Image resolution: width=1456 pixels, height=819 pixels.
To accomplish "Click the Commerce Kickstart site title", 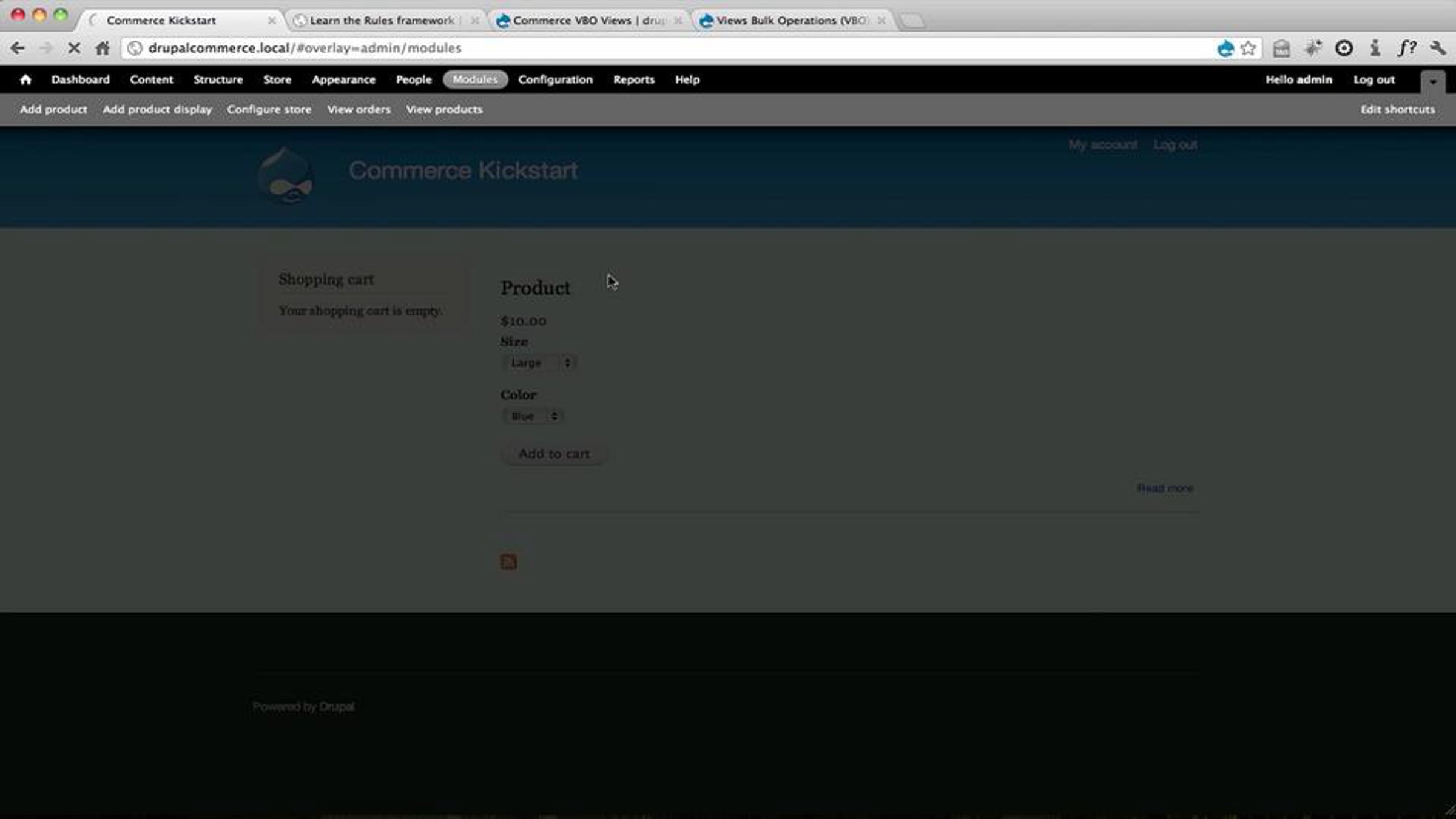I will click(x=463, y=170).
